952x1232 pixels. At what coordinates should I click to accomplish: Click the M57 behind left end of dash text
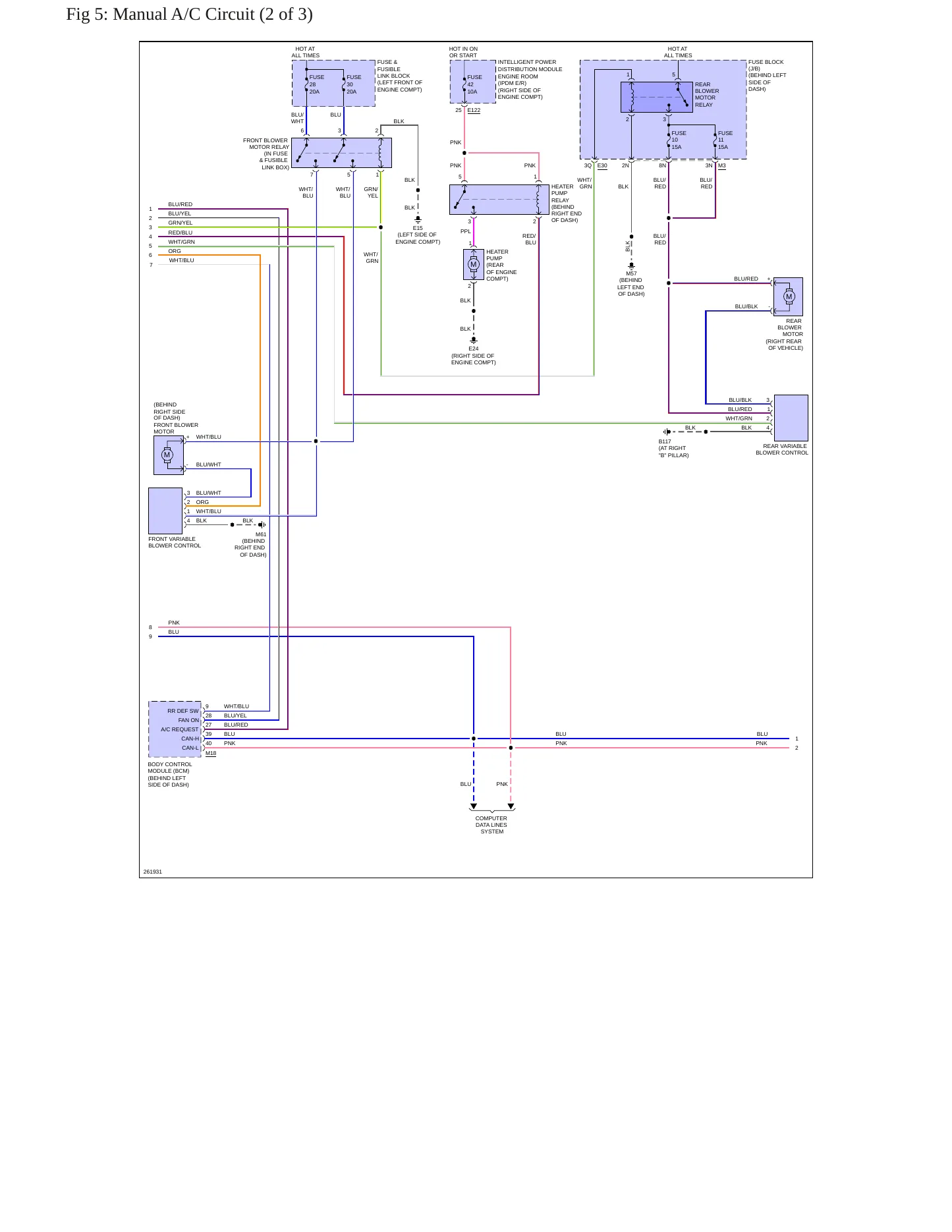click(631, 283)
